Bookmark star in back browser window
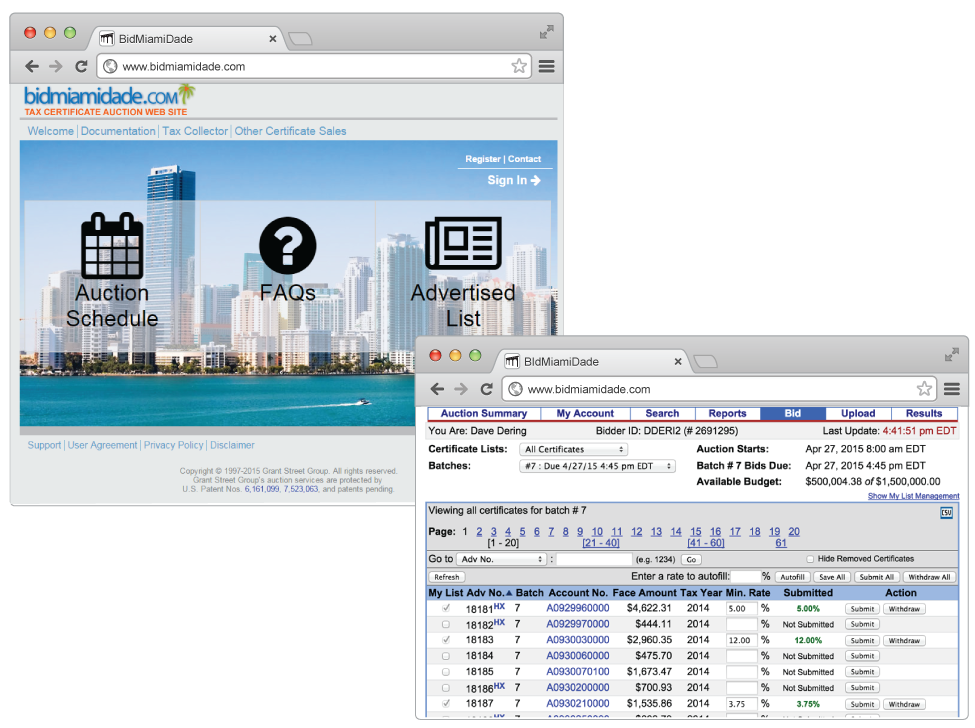 point(519,66)
